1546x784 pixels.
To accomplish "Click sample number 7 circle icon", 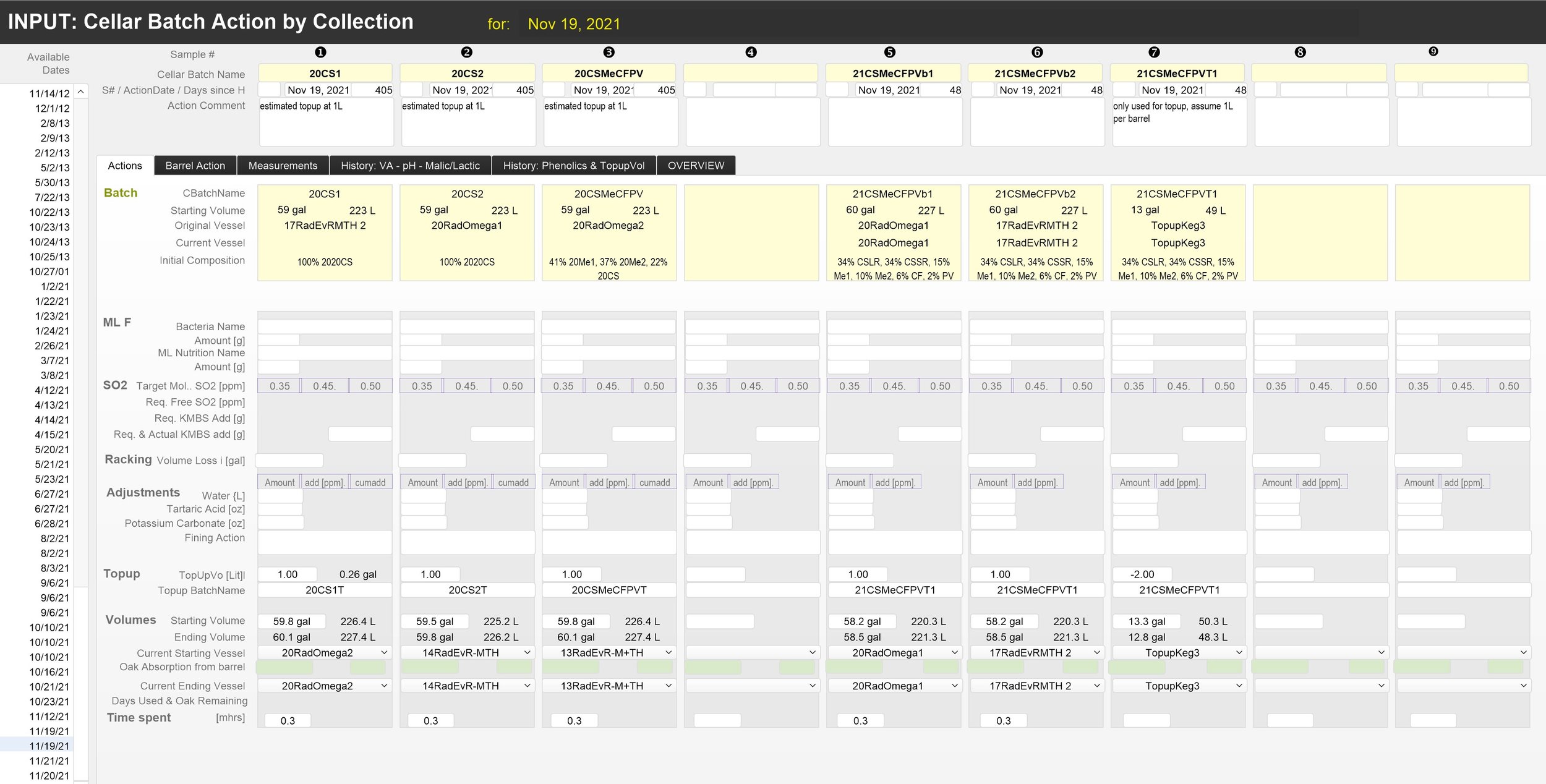I will pos(1154,53).
